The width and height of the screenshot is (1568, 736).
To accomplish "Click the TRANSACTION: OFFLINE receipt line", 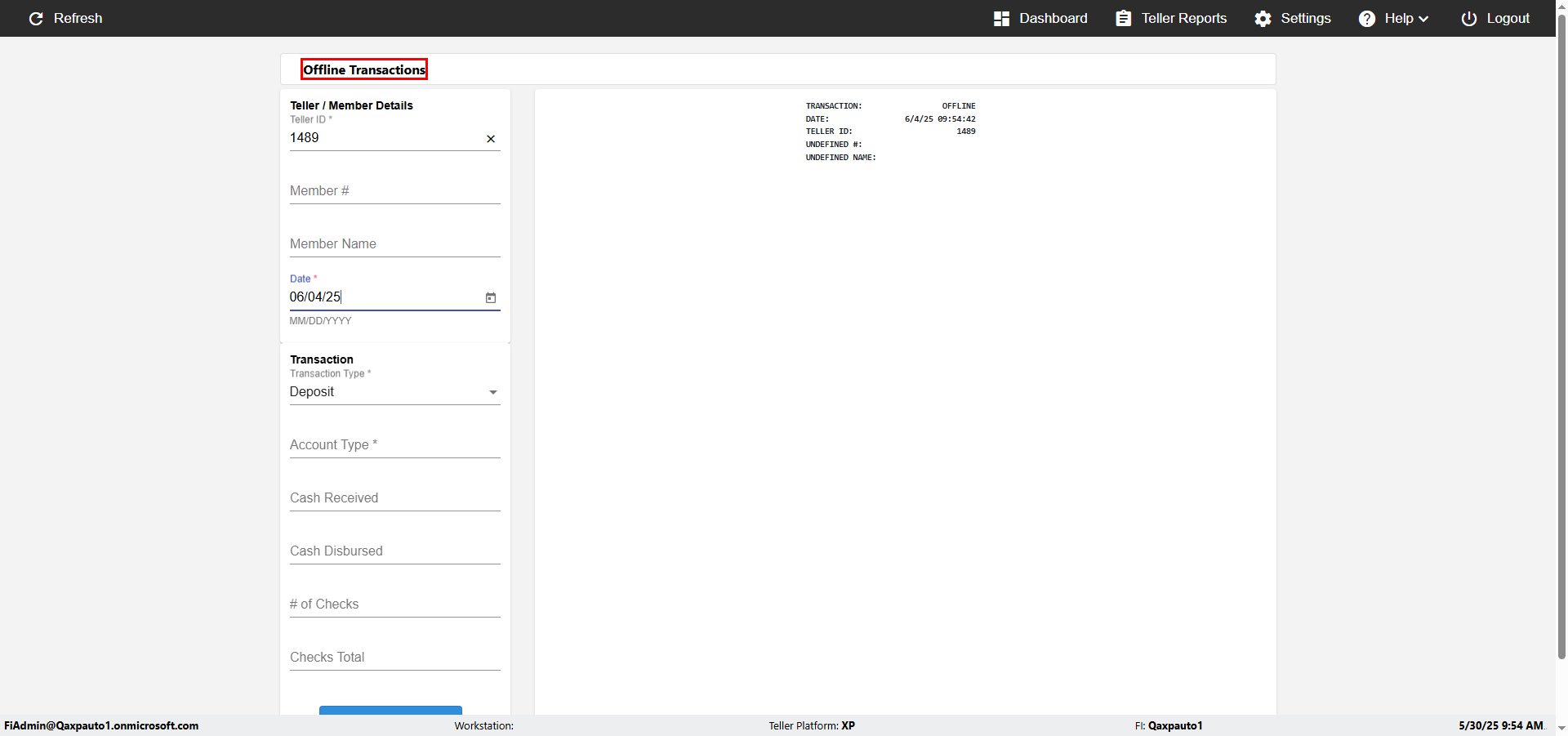I will (890, 106).
